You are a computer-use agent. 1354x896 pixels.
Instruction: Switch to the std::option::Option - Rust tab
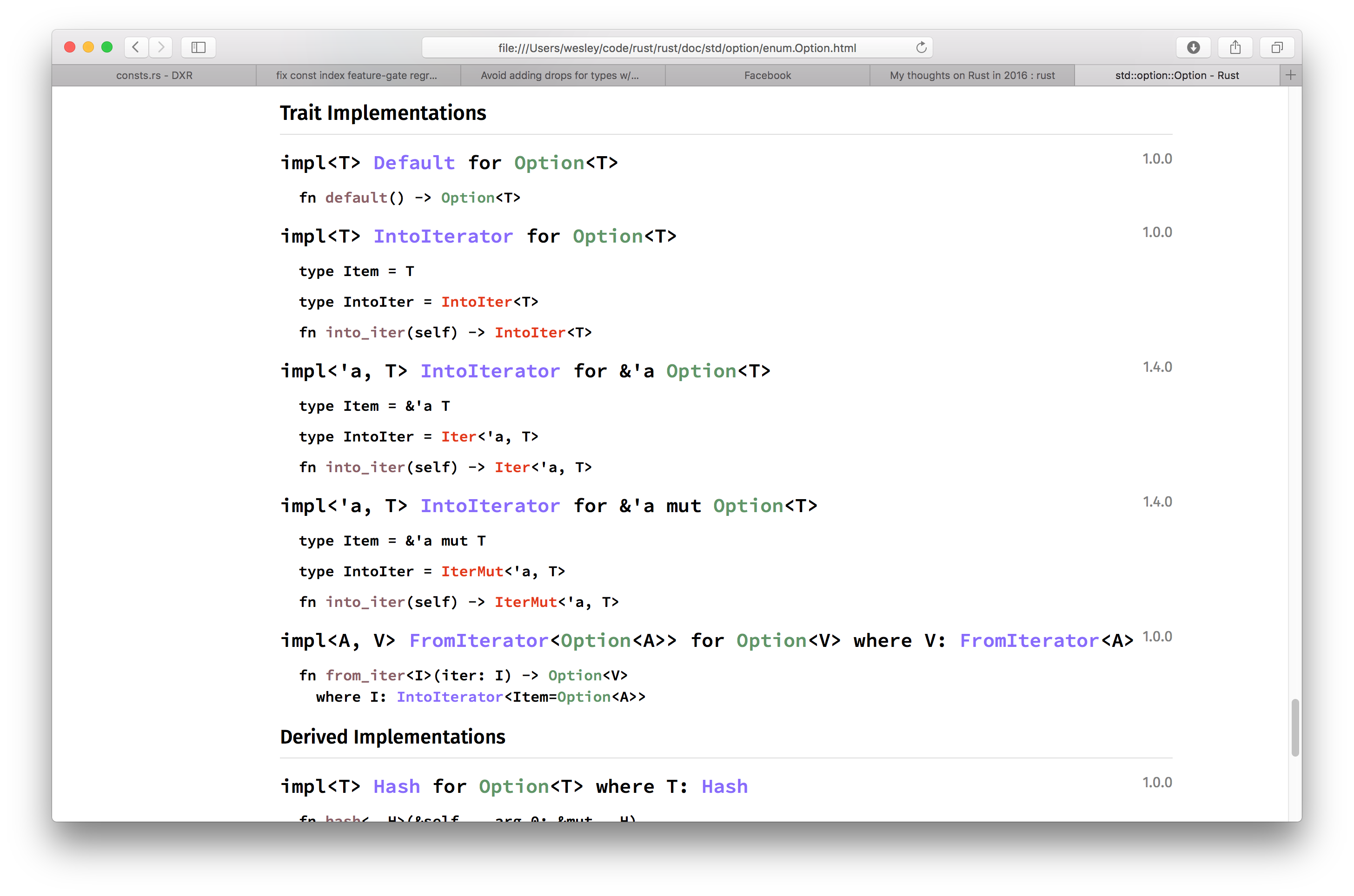coord(1177,75)
